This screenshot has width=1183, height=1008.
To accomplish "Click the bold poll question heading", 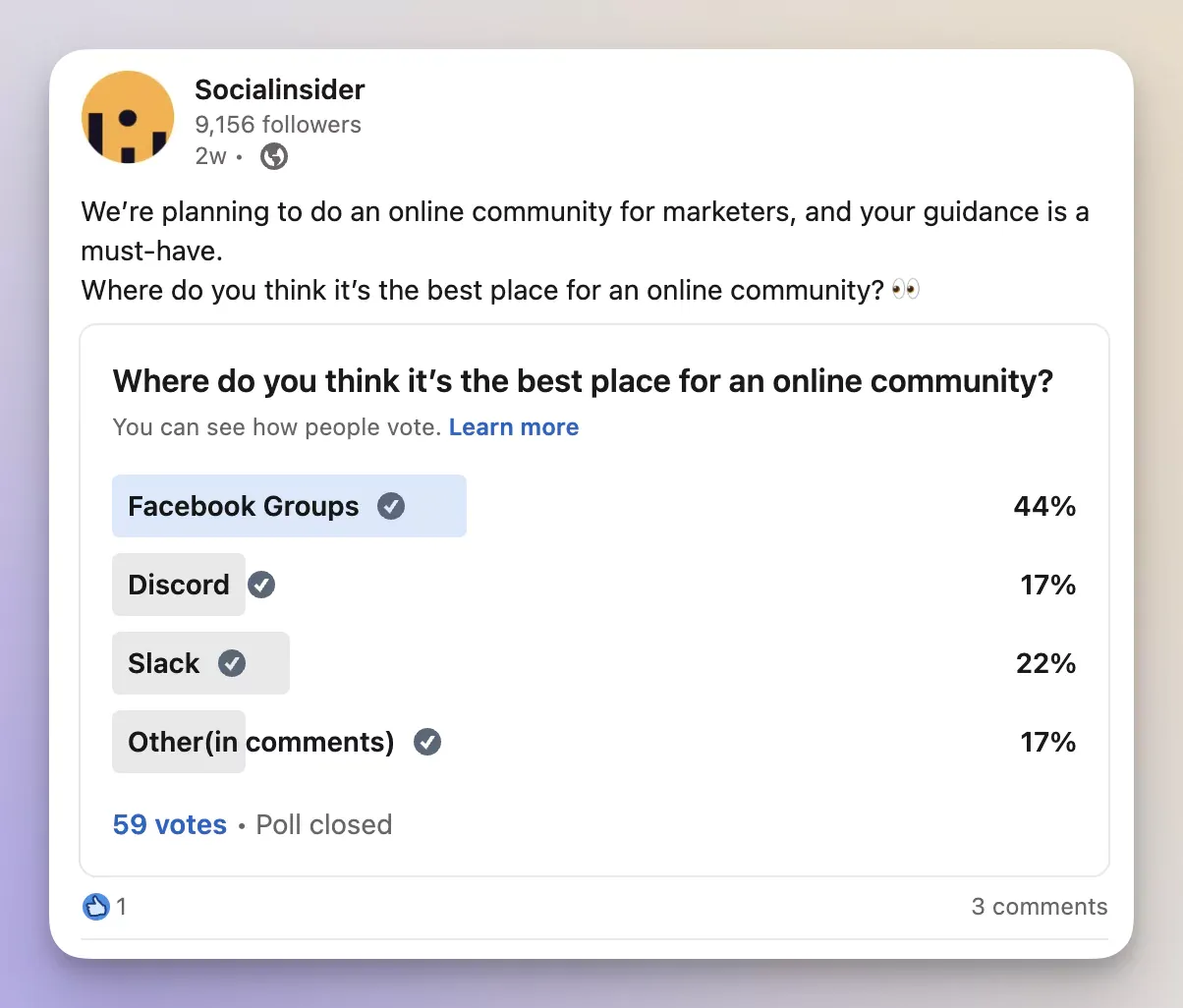I will click(583, 381).
